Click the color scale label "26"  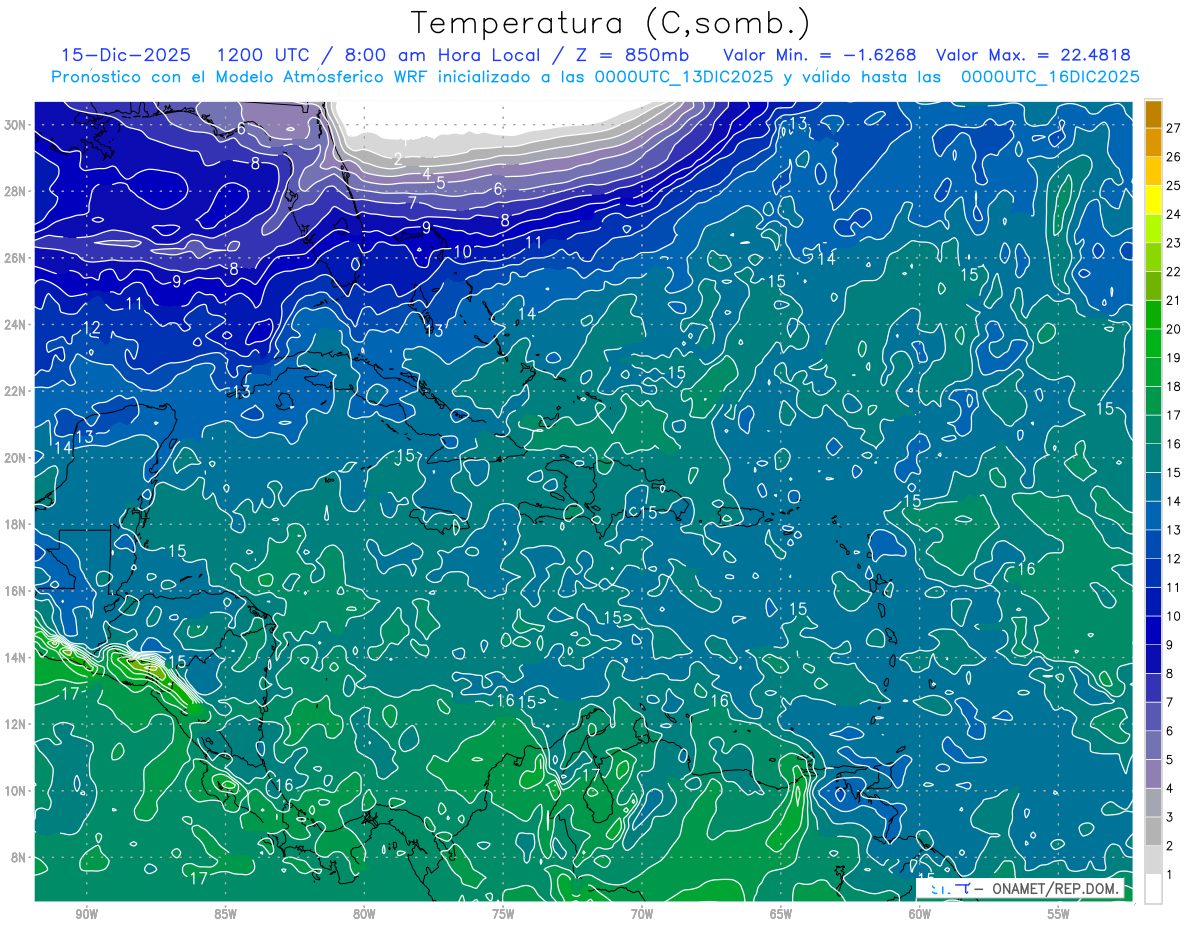pyautogui.click(x=1173, y=157)
